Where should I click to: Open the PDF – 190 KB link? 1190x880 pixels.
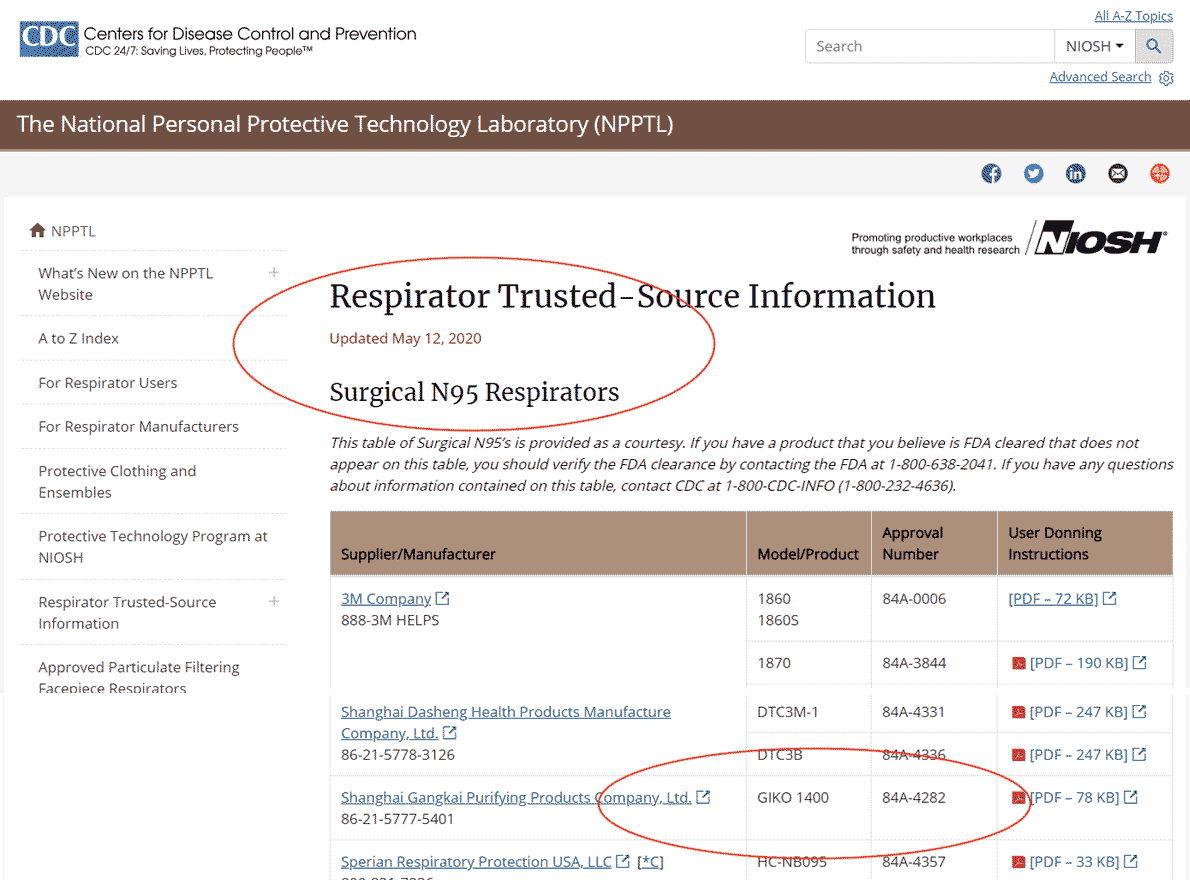1078,663
